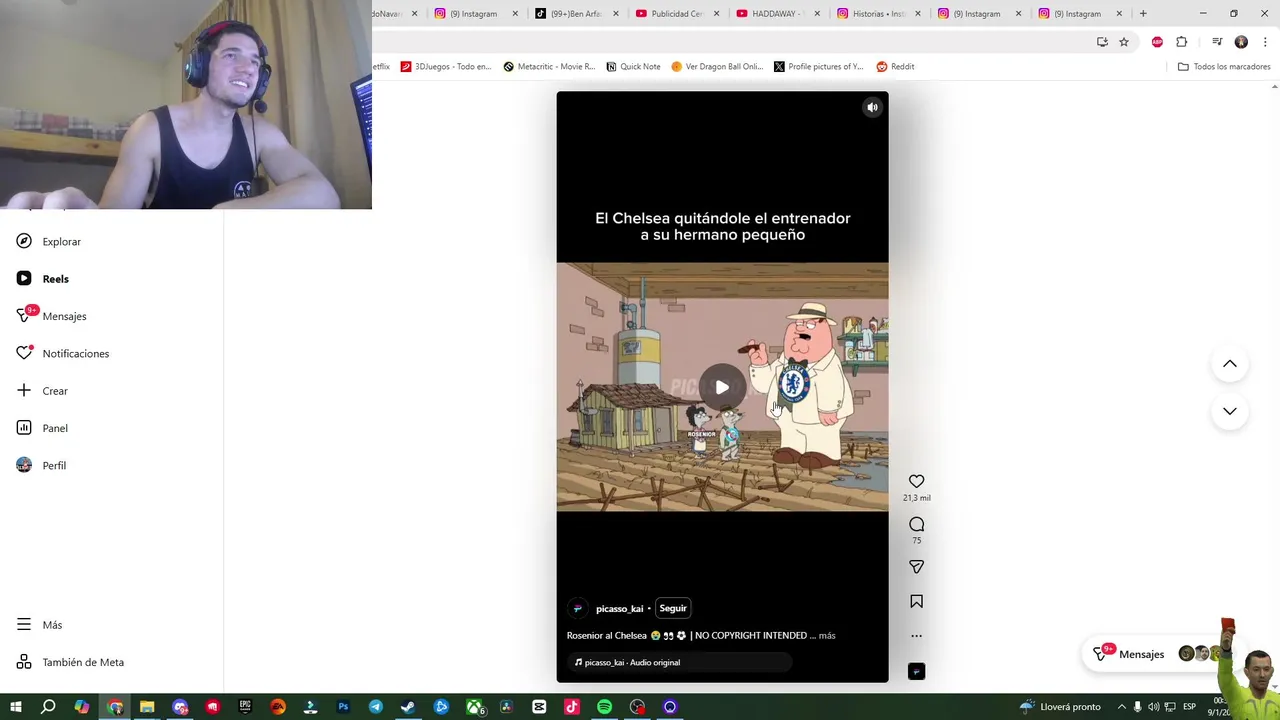The height and width of the screenshot is (720, 1280).
Task: Open Reddit bookmark
Action: pos(895,67)
